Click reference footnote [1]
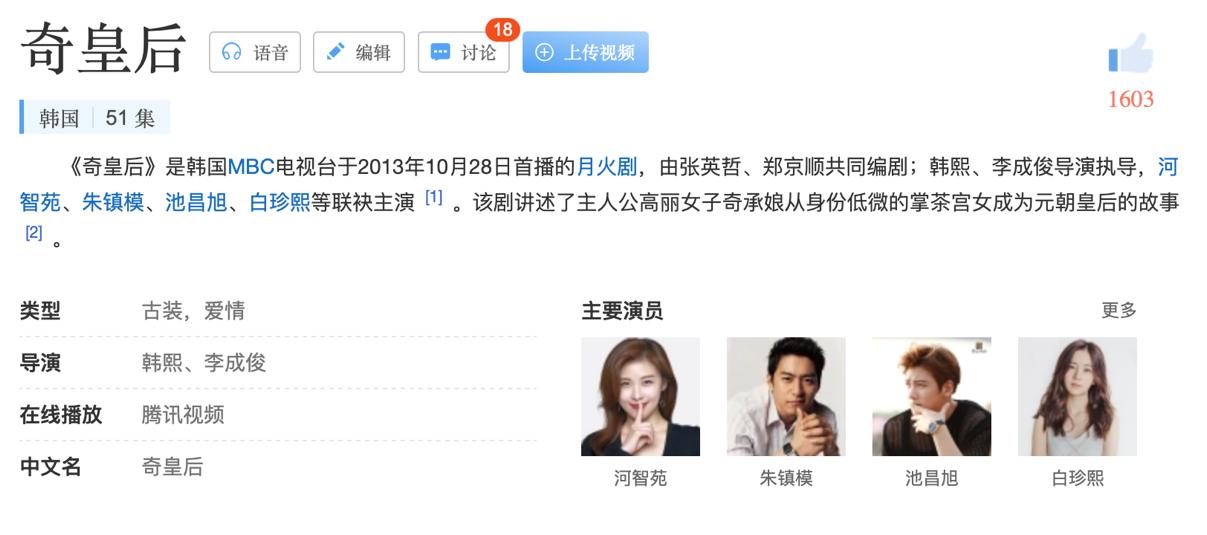Viewport: 1207px width, 535px height. coord(433,198)
